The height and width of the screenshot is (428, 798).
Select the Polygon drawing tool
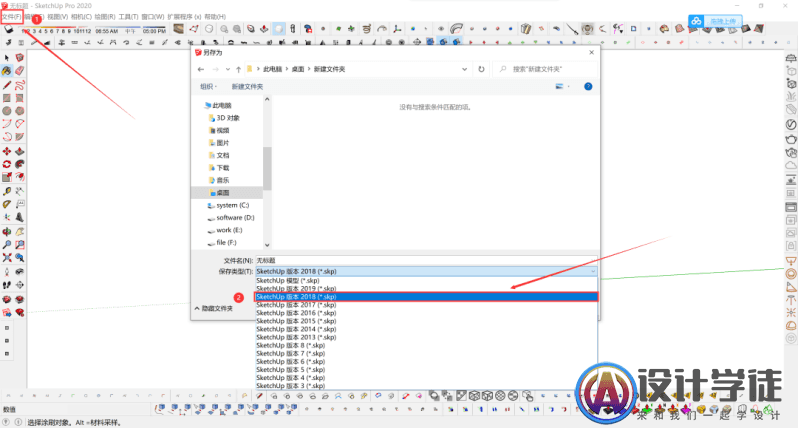point(20,110)
